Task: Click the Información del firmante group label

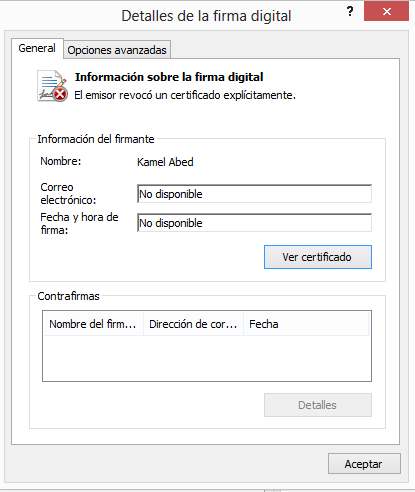Action: point(96,139)
